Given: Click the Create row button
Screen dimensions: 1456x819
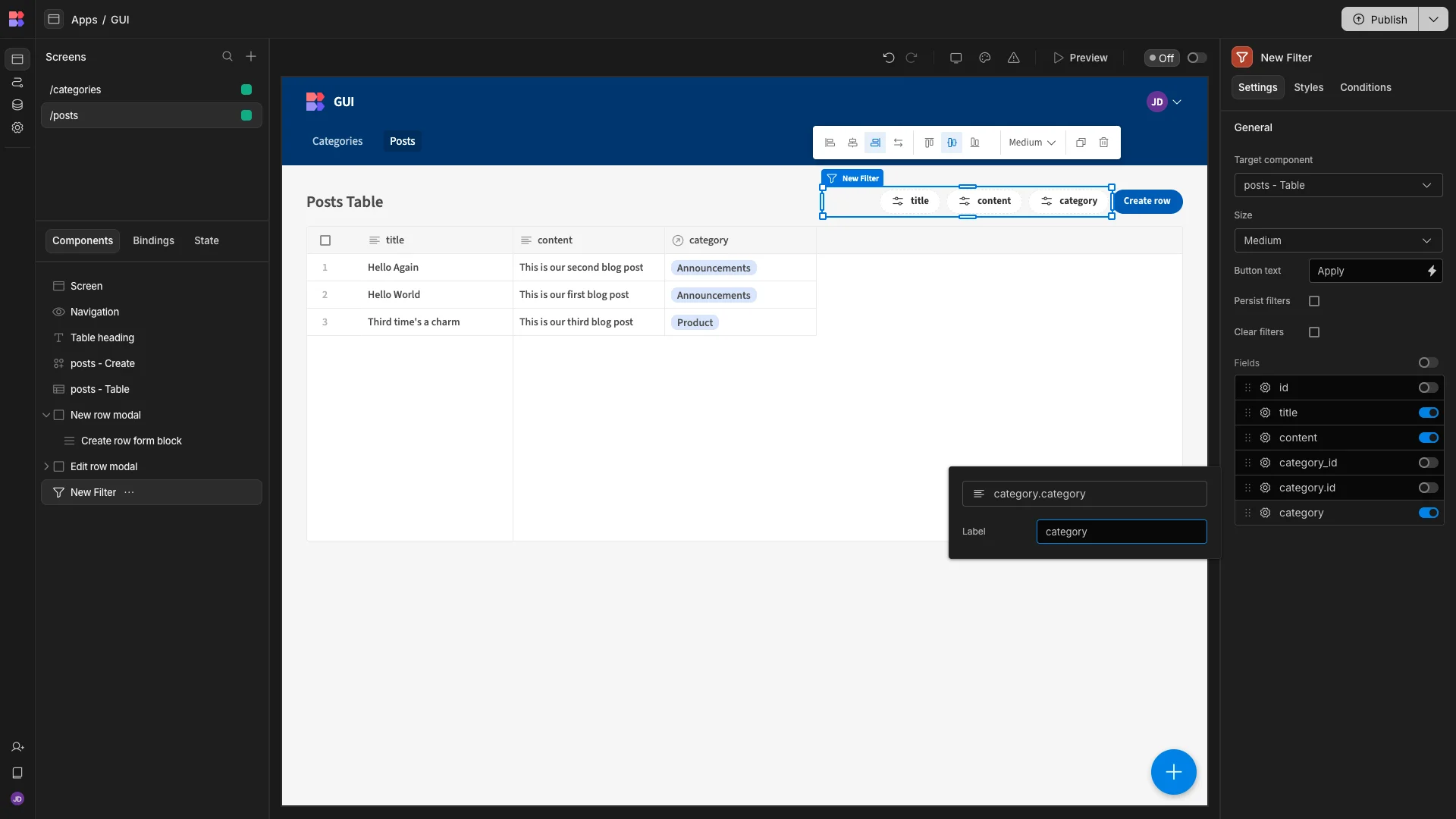Looking at the screenshot, I should point(1147,201).
